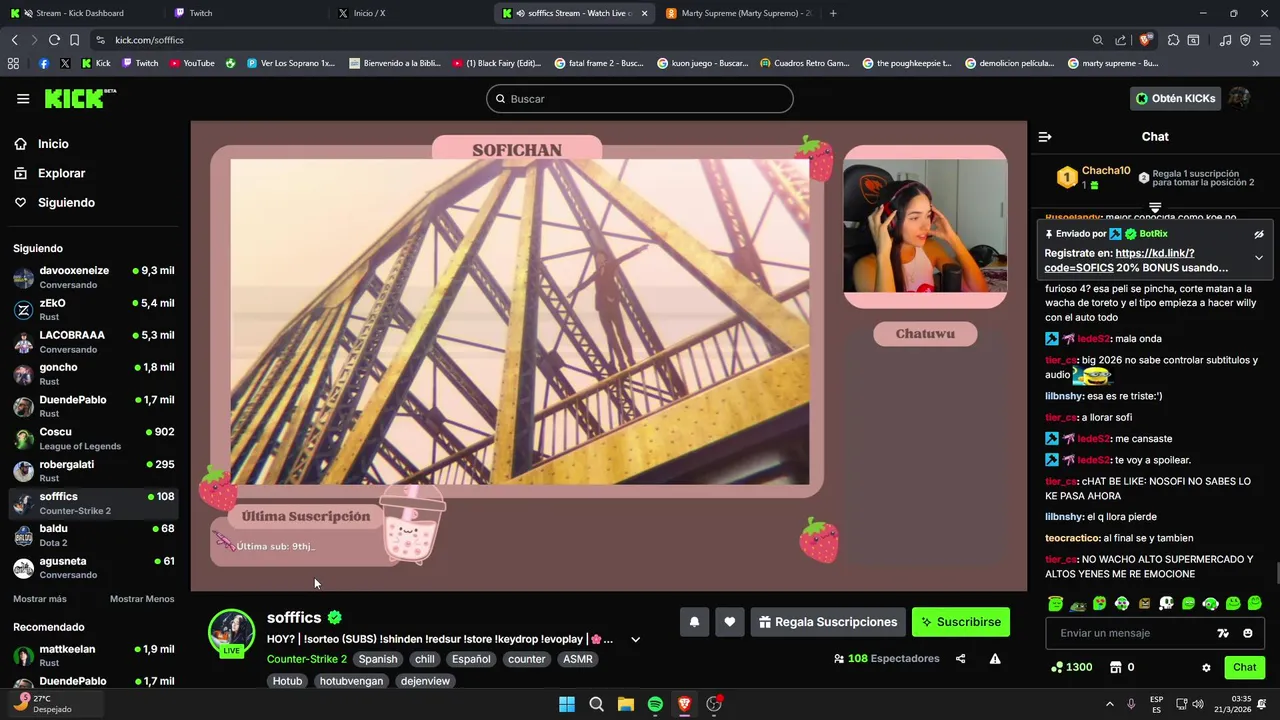
Task: Open davooxeneize channel in sidebar
Action: pos(94,277)
